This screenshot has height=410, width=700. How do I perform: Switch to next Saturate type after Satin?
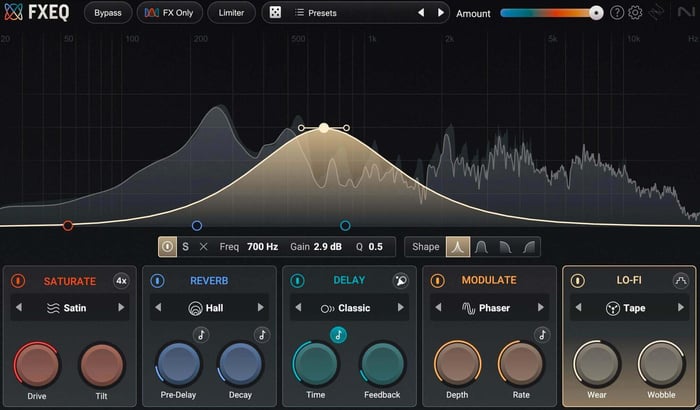pos(121,307)
